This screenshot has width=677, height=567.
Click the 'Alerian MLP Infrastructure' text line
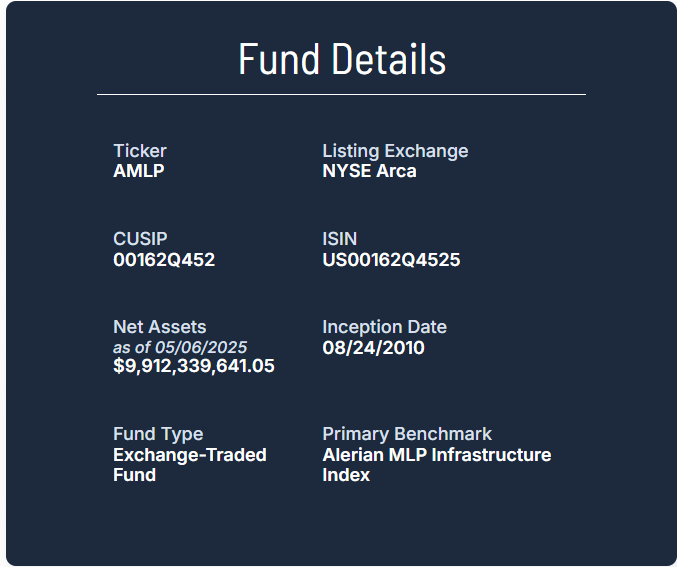pos(436,455)
